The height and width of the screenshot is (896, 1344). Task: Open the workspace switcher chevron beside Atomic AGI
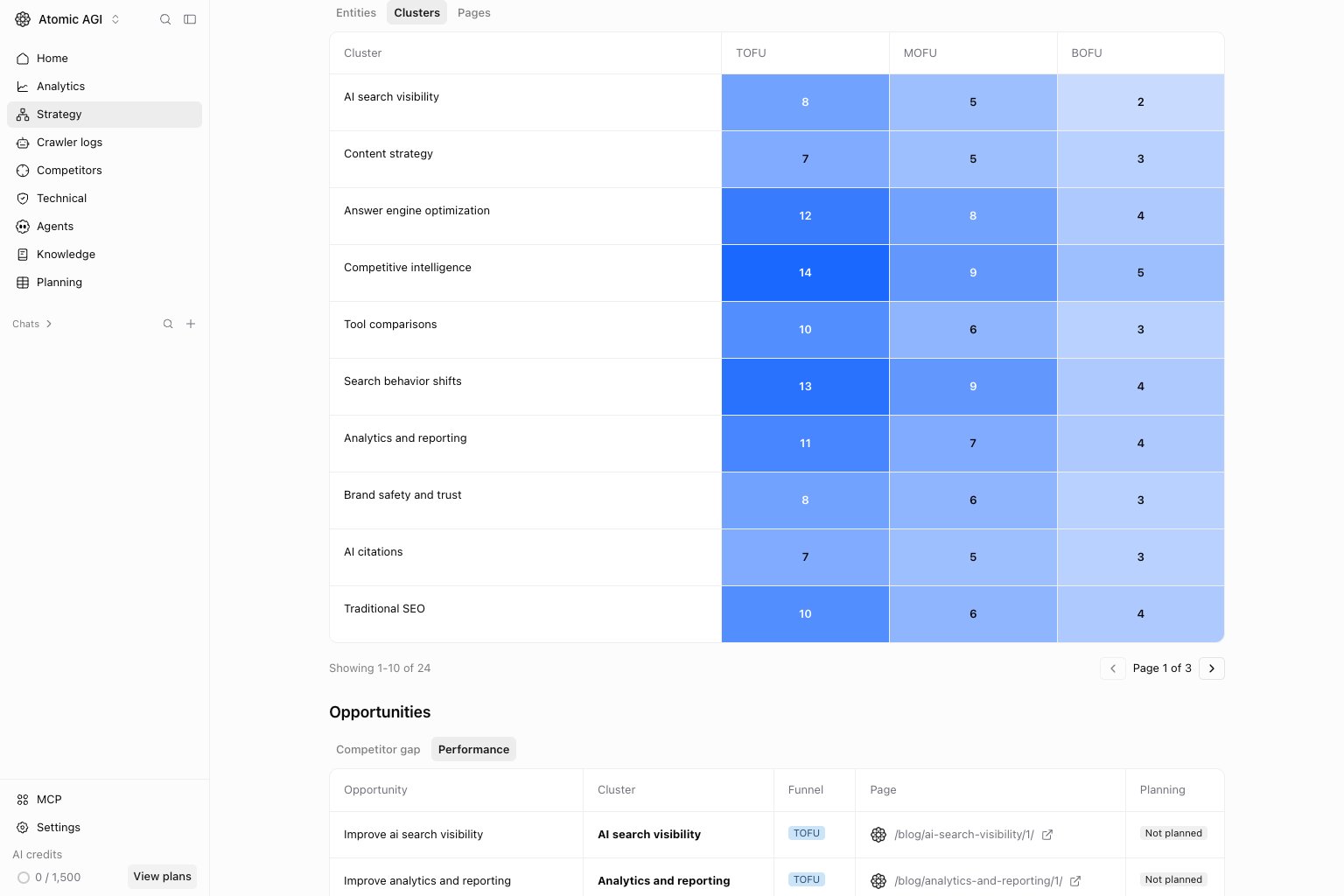[115, 19]
